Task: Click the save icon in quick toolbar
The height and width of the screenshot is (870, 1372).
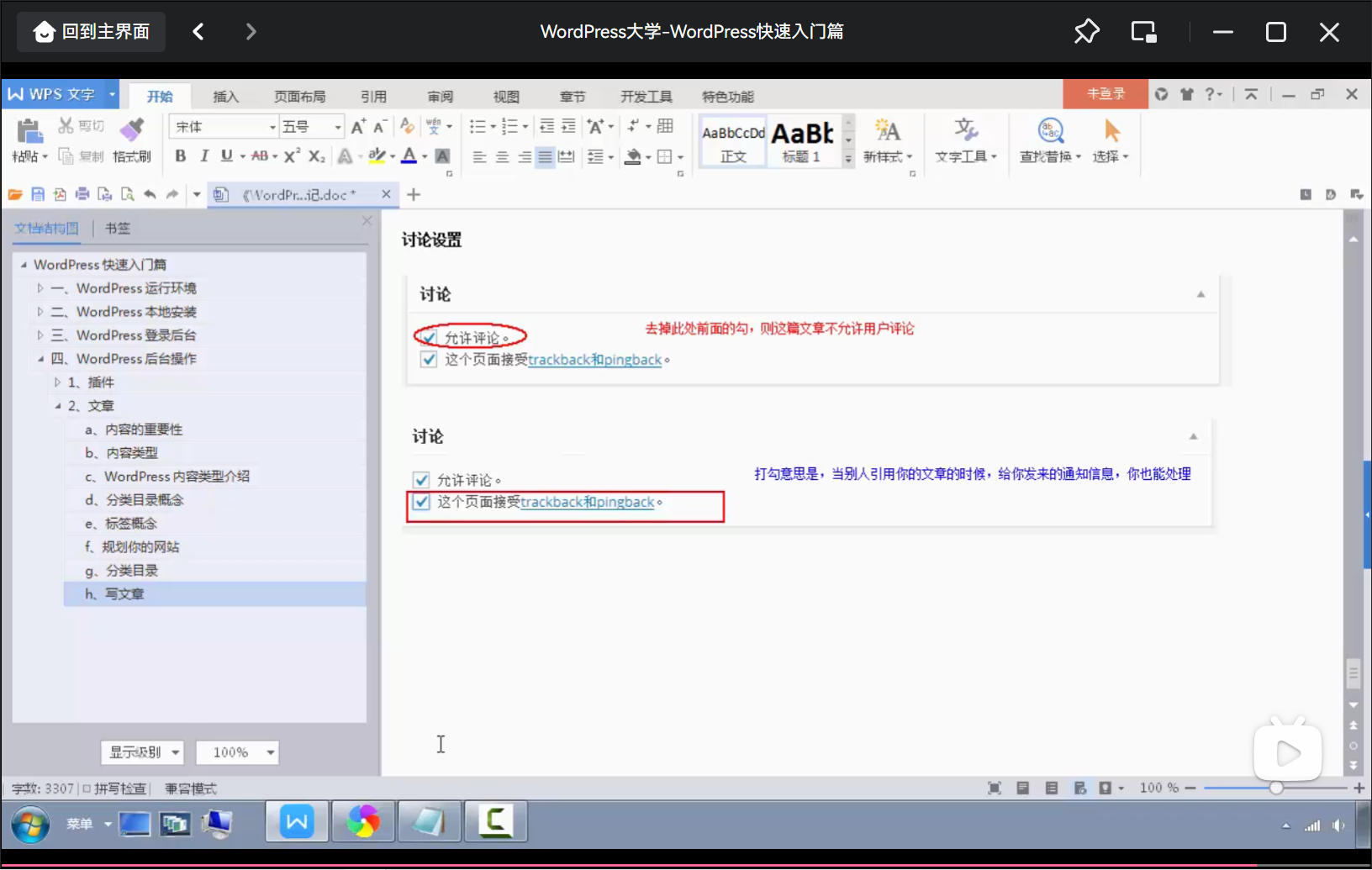Action: pos(38,194)
